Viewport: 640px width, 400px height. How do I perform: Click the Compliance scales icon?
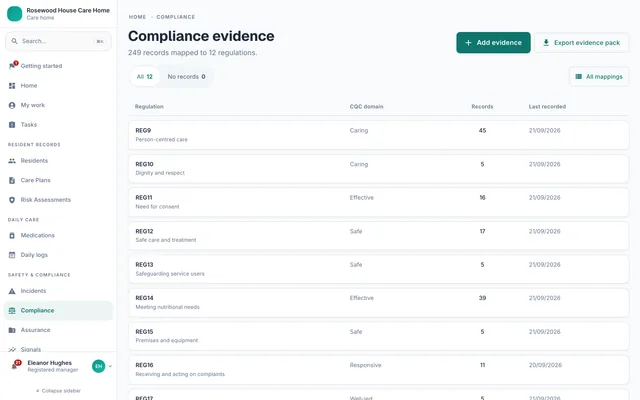(x=12, y=311)
